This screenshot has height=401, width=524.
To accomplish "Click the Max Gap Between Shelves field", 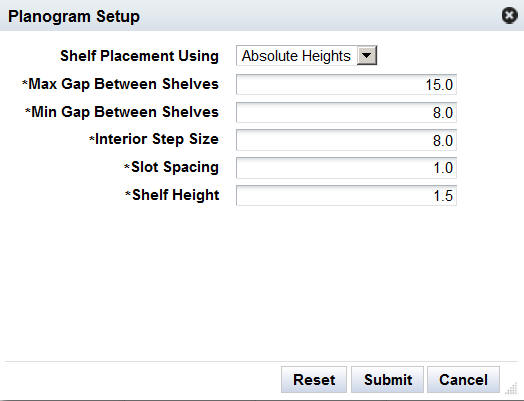I will [346, 85].
